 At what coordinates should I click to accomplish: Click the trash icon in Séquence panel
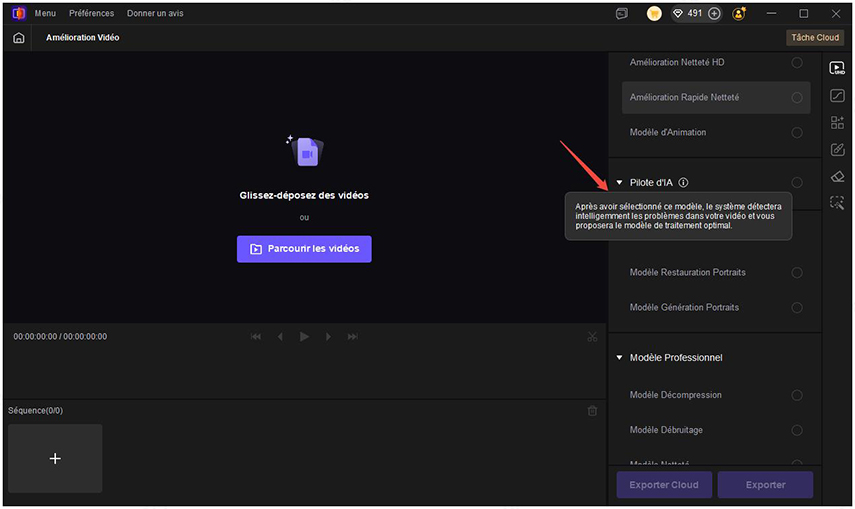[592, 411]
